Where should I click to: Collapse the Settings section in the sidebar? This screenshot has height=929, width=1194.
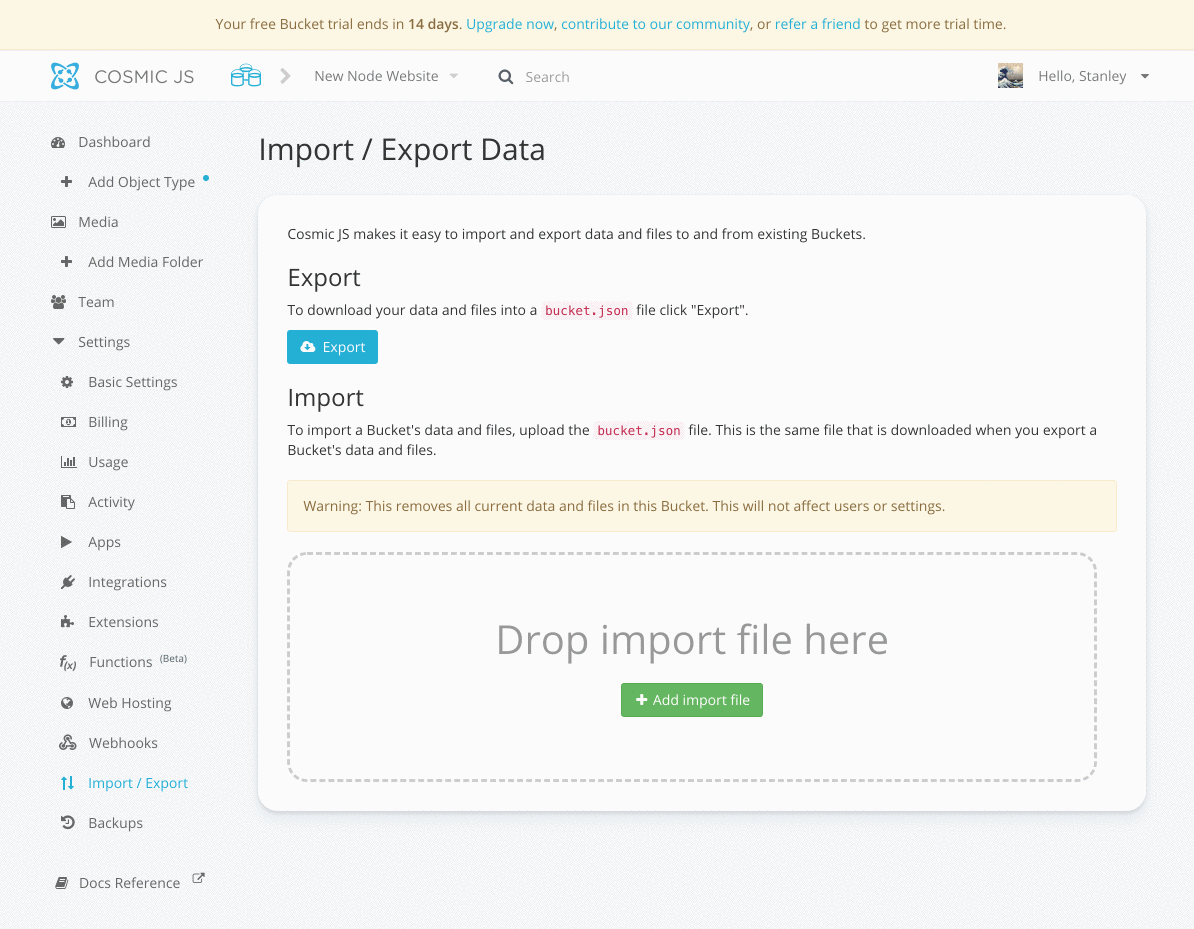click(x=93, y=342)
